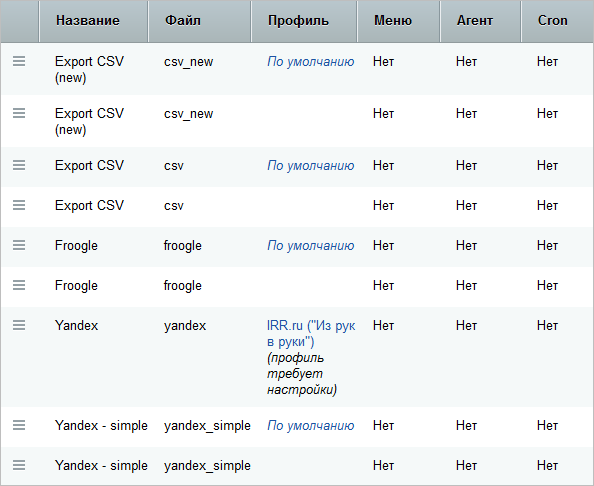This screenshot has height=486, width=594.
Task: Sort by the Профиль column header
Action: (x=298, y=20)
